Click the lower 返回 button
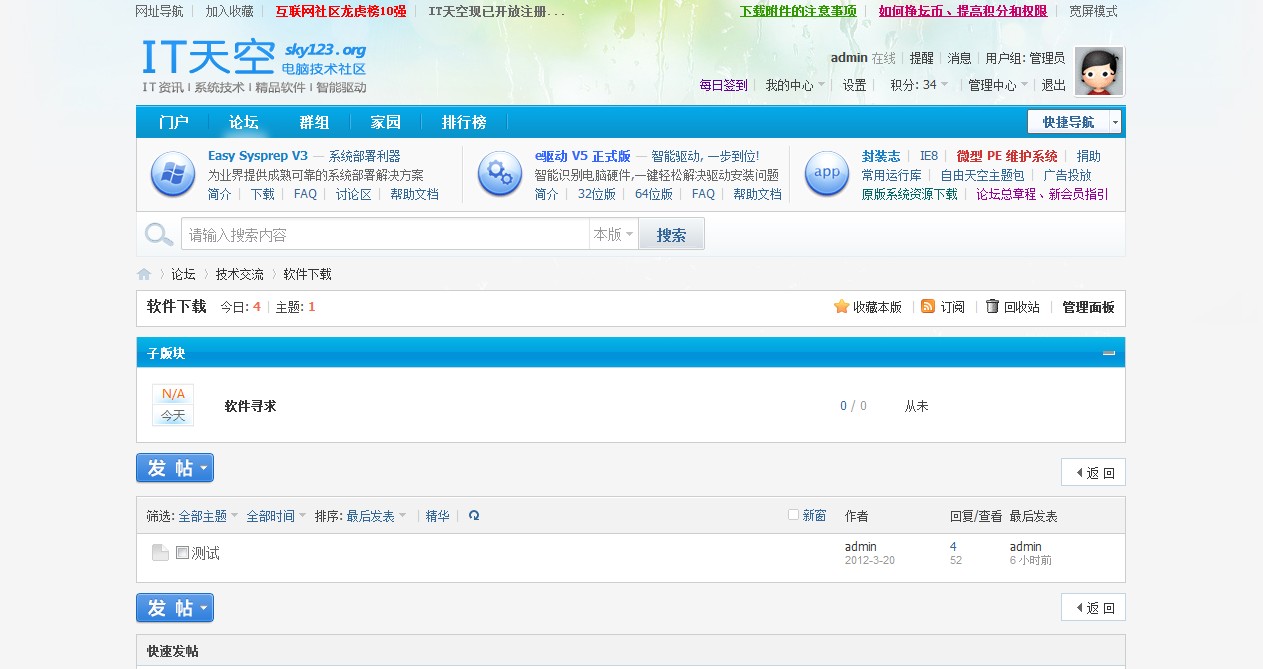 tap(1093, 607)
